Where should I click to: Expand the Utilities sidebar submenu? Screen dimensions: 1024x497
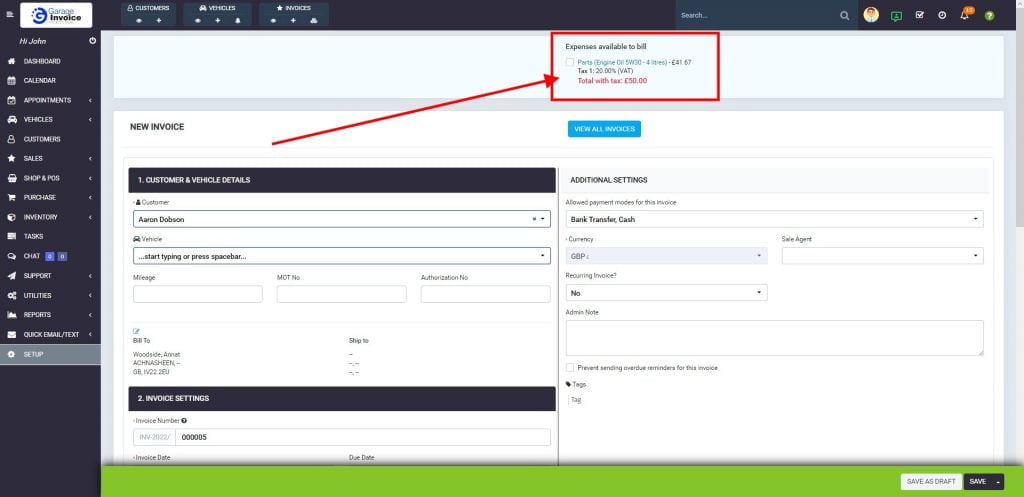[90, 295]
